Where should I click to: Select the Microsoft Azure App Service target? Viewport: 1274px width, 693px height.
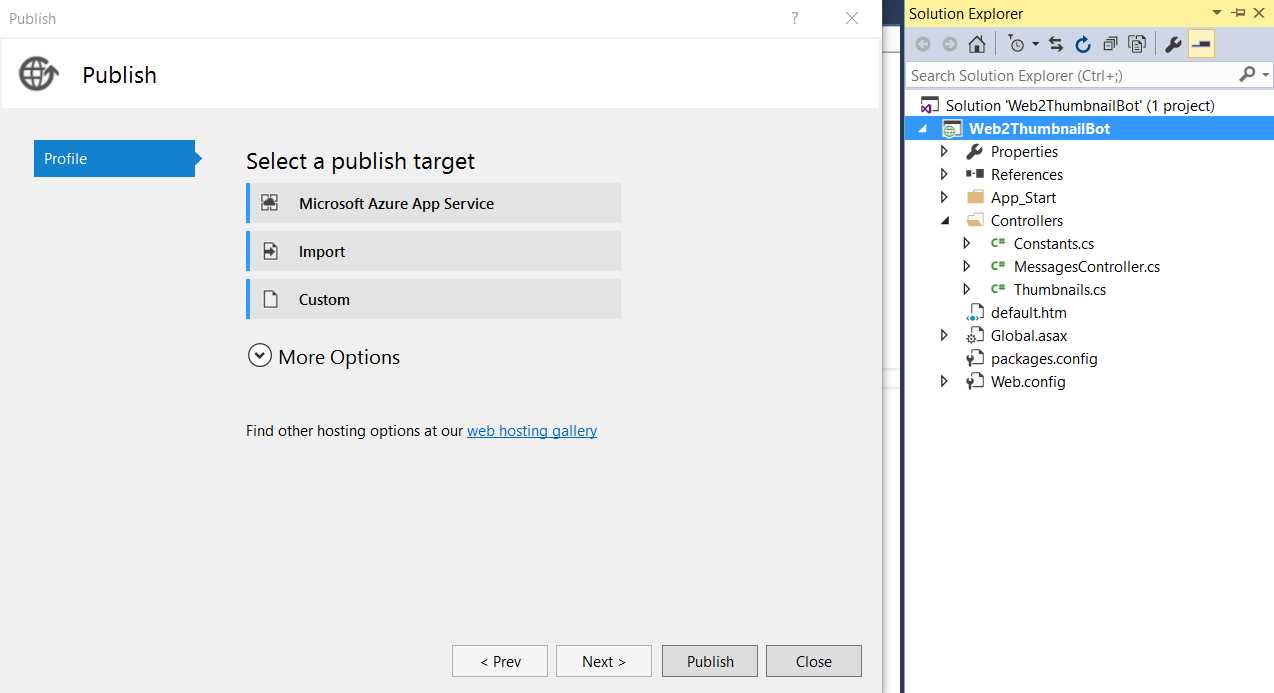[434, 203]
